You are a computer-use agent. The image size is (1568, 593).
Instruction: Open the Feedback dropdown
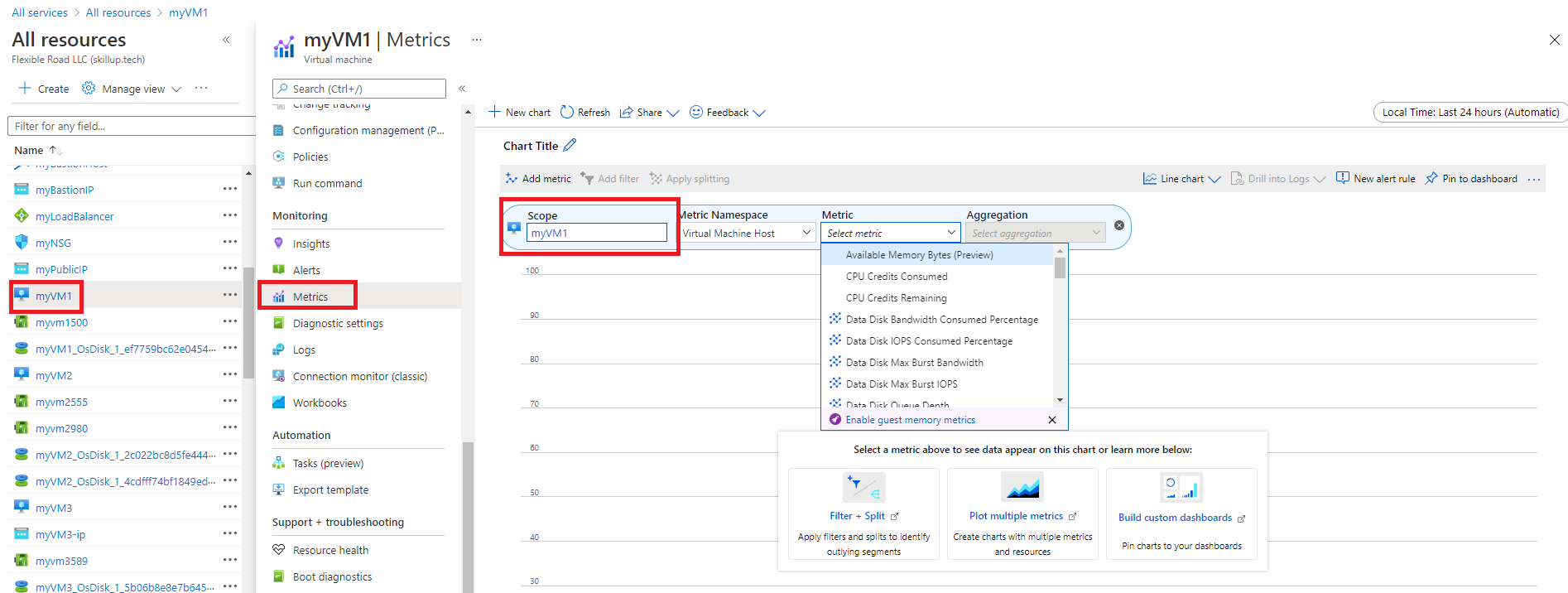click(x=728, y=113)
